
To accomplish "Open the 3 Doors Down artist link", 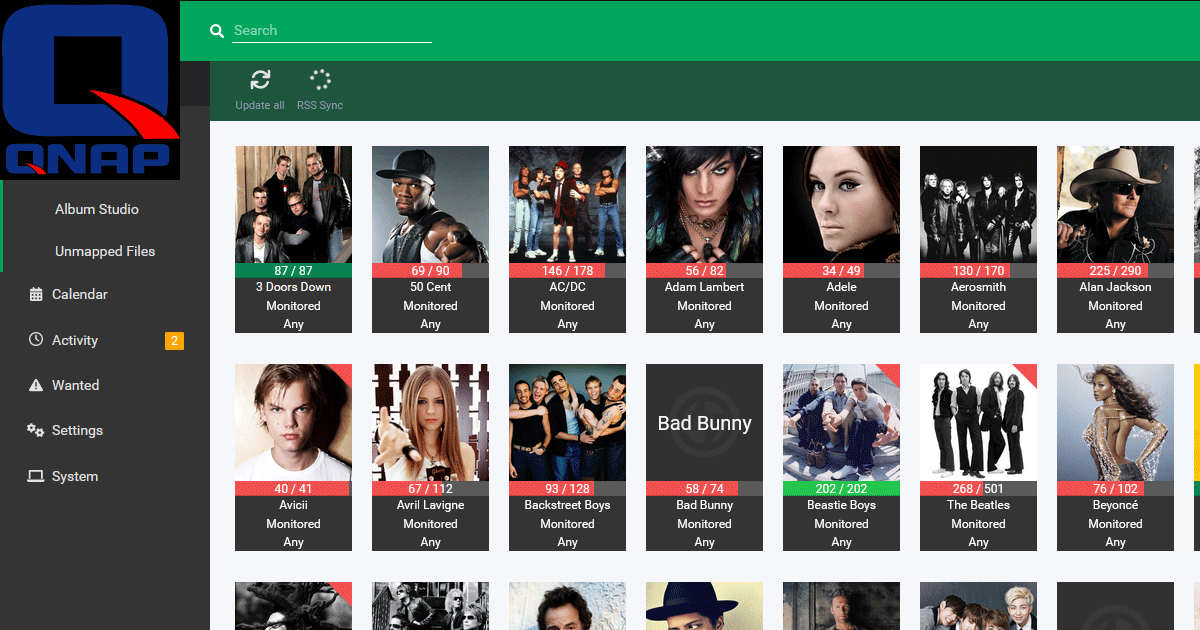I will 293,287.
